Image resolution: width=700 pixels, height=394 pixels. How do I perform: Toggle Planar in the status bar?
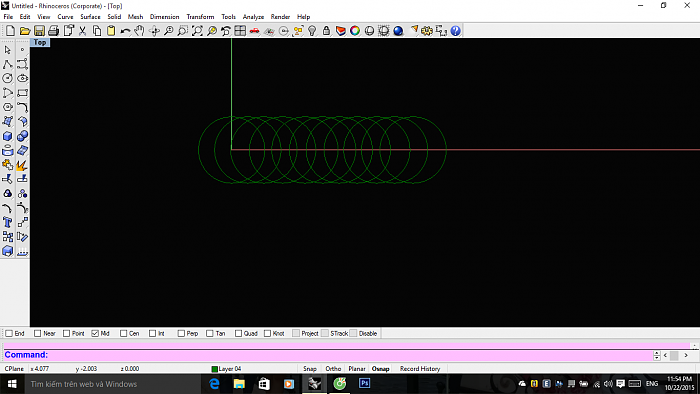[x=357, y=369]
